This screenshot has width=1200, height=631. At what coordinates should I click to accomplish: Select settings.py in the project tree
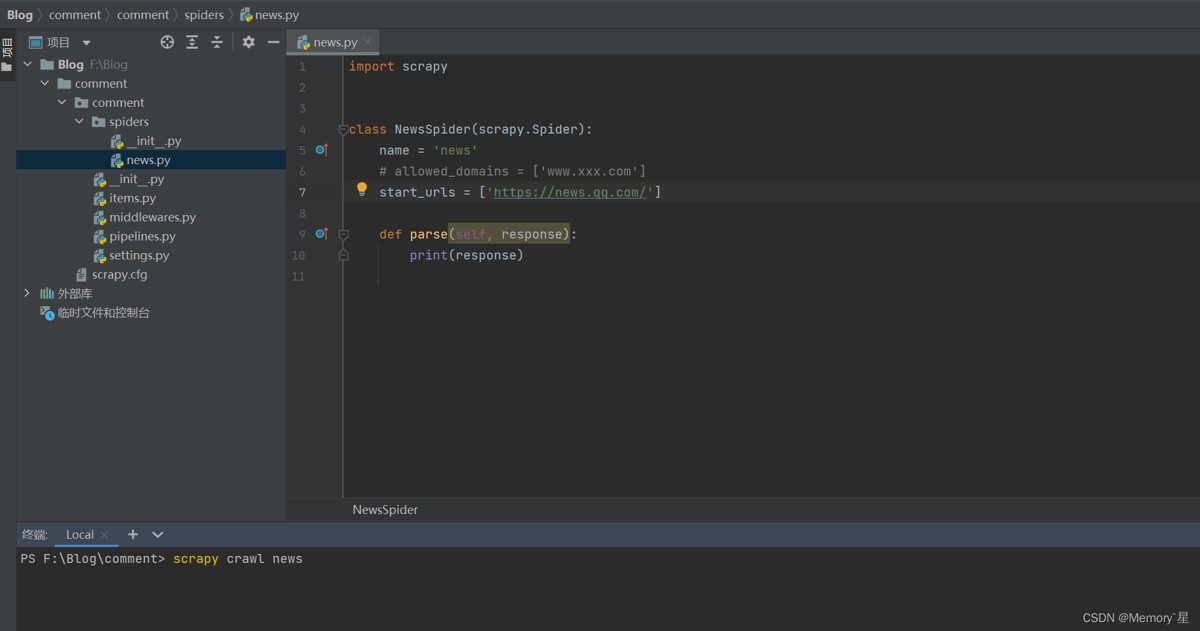(x=139, y=255)
